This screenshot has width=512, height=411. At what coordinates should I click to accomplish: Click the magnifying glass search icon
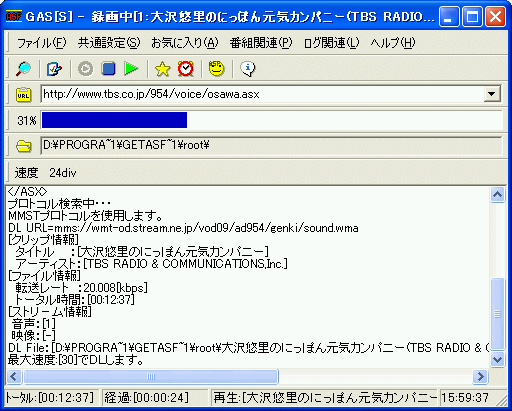23,69
